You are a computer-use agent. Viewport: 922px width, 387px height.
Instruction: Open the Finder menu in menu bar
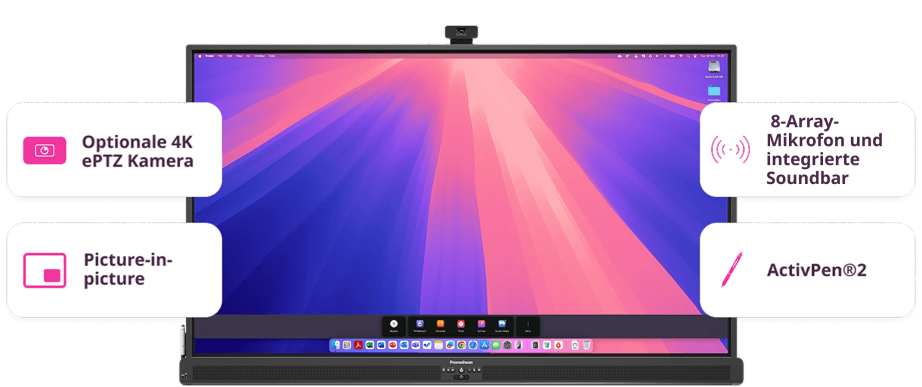coord(210,56)
